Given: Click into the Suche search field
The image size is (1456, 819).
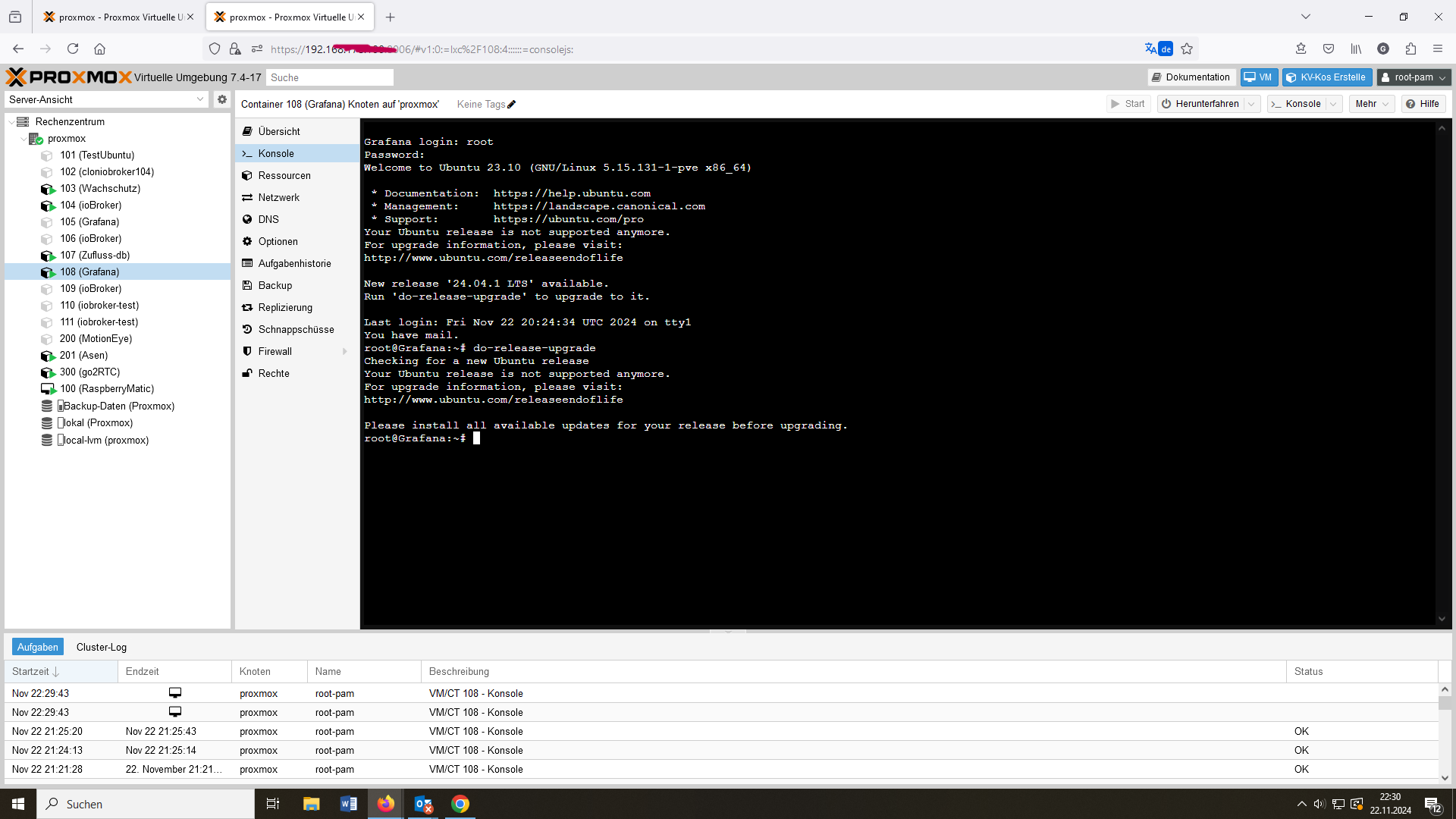Looking at the screenshot, I should pos(329,77).
